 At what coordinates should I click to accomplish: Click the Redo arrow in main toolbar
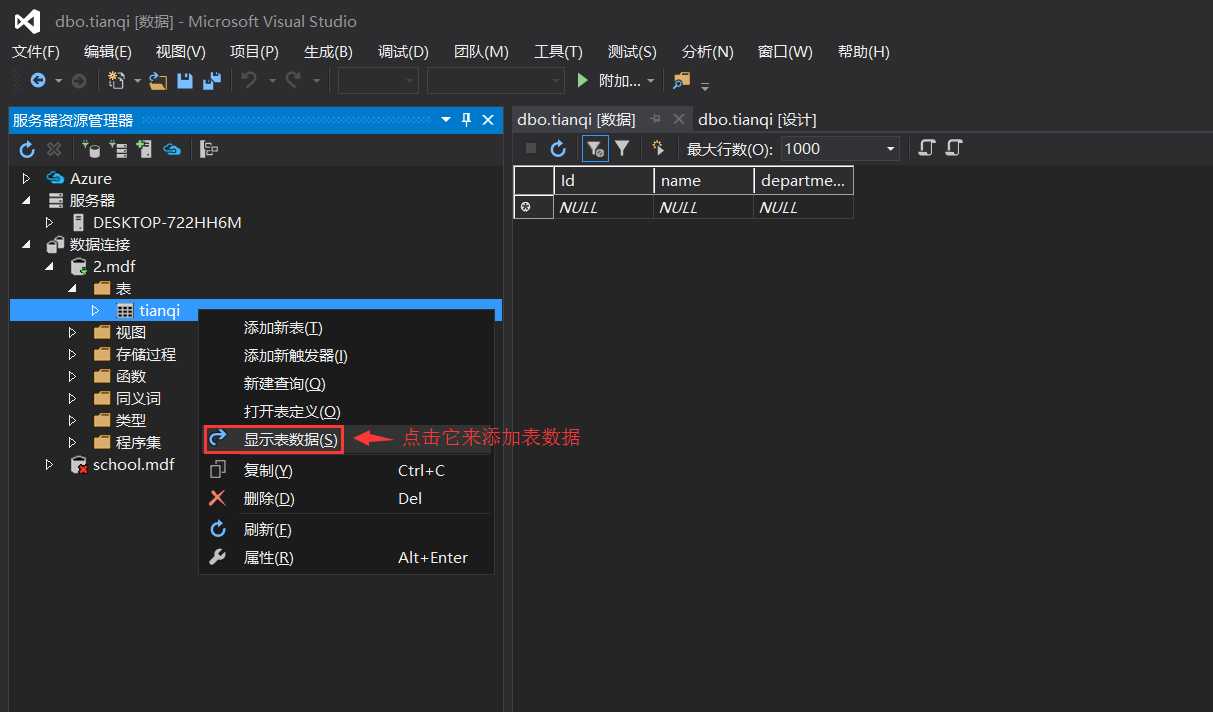pos(294,81)
